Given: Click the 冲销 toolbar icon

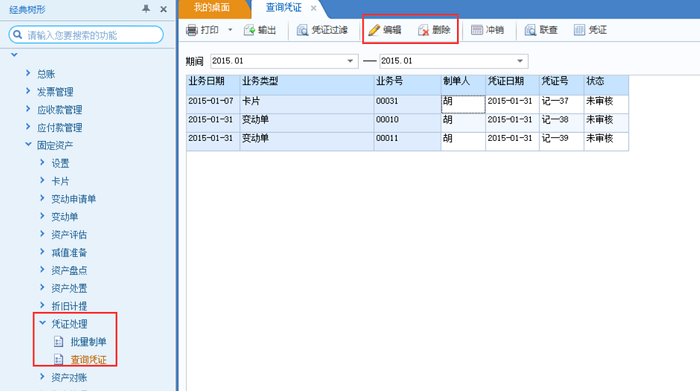Looking at the screenshot, I should 477,30.
